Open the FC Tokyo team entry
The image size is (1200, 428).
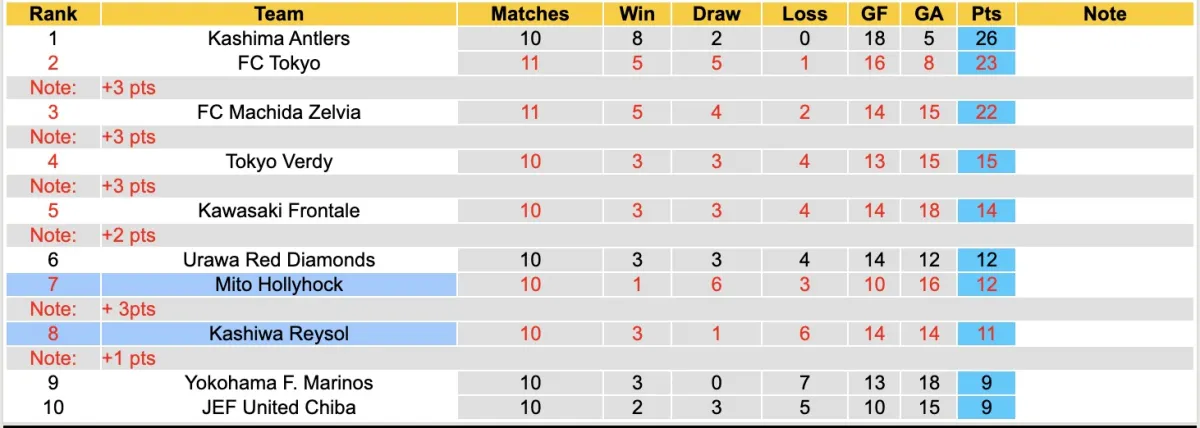coord(279,63)
